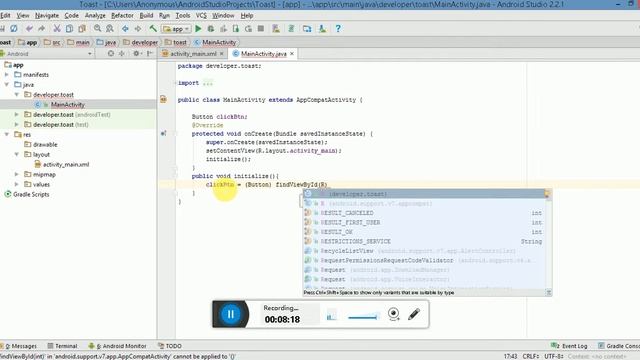Image resolution: width=640 pixels, height=360 pixels.
Task: Open the TODO tool window
Action: (x=170, y=346)
